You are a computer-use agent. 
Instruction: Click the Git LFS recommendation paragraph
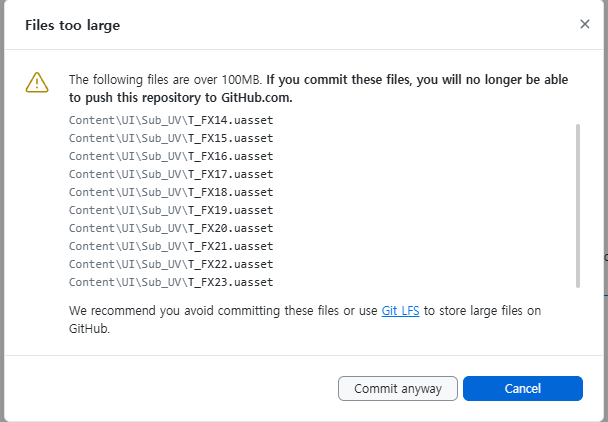point(305,320)
